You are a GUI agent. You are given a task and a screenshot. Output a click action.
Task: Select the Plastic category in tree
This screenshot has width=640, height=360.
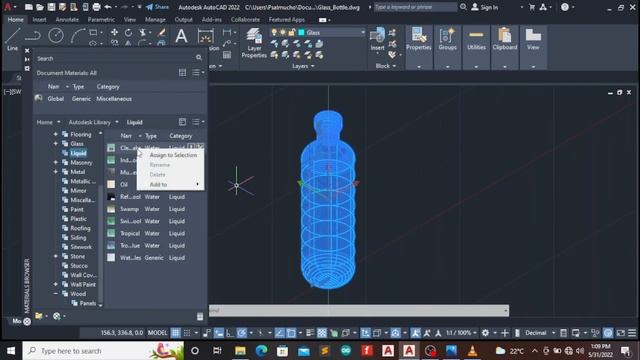pos(78,219)
